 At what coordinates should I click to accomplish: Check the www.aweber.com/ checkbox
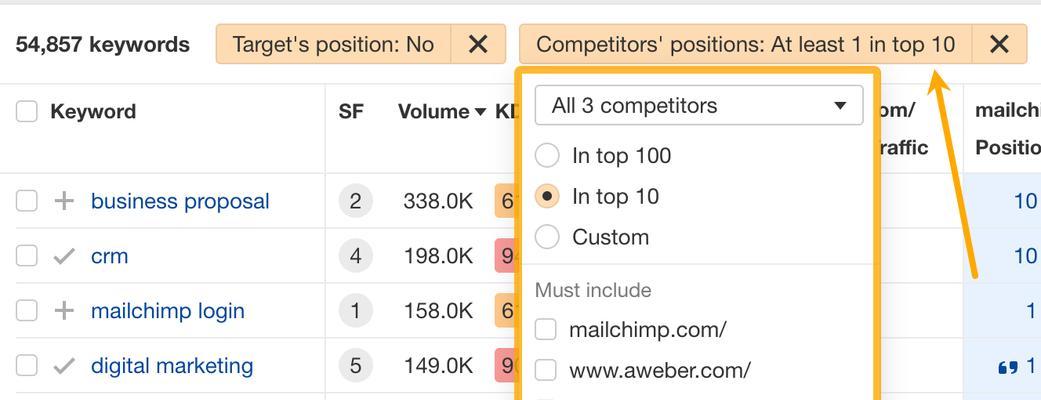tap(545, 369)
